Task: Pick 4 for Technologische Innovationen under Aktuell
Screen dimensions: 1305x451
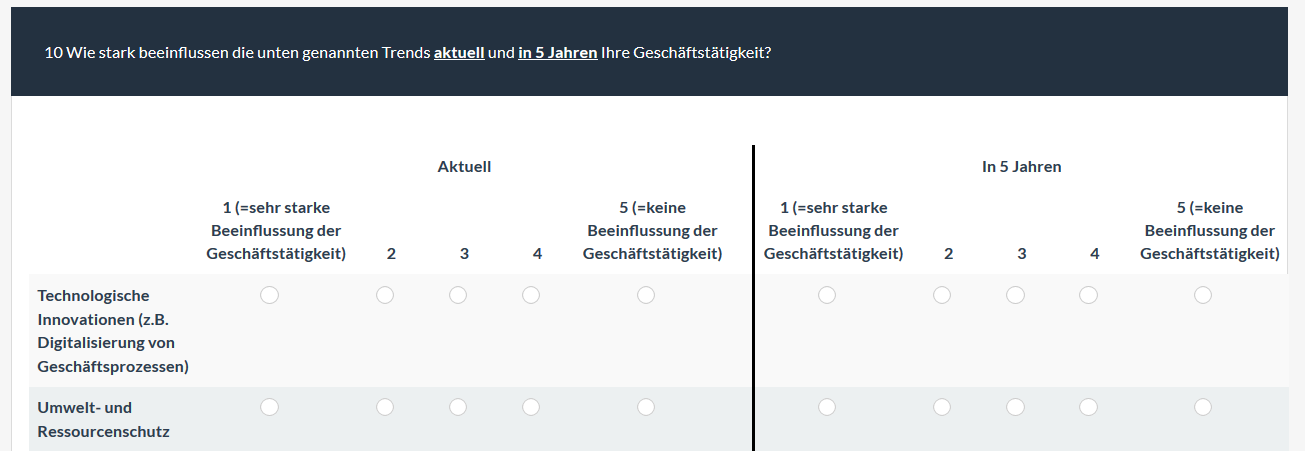Action: [x=531, y=295]
